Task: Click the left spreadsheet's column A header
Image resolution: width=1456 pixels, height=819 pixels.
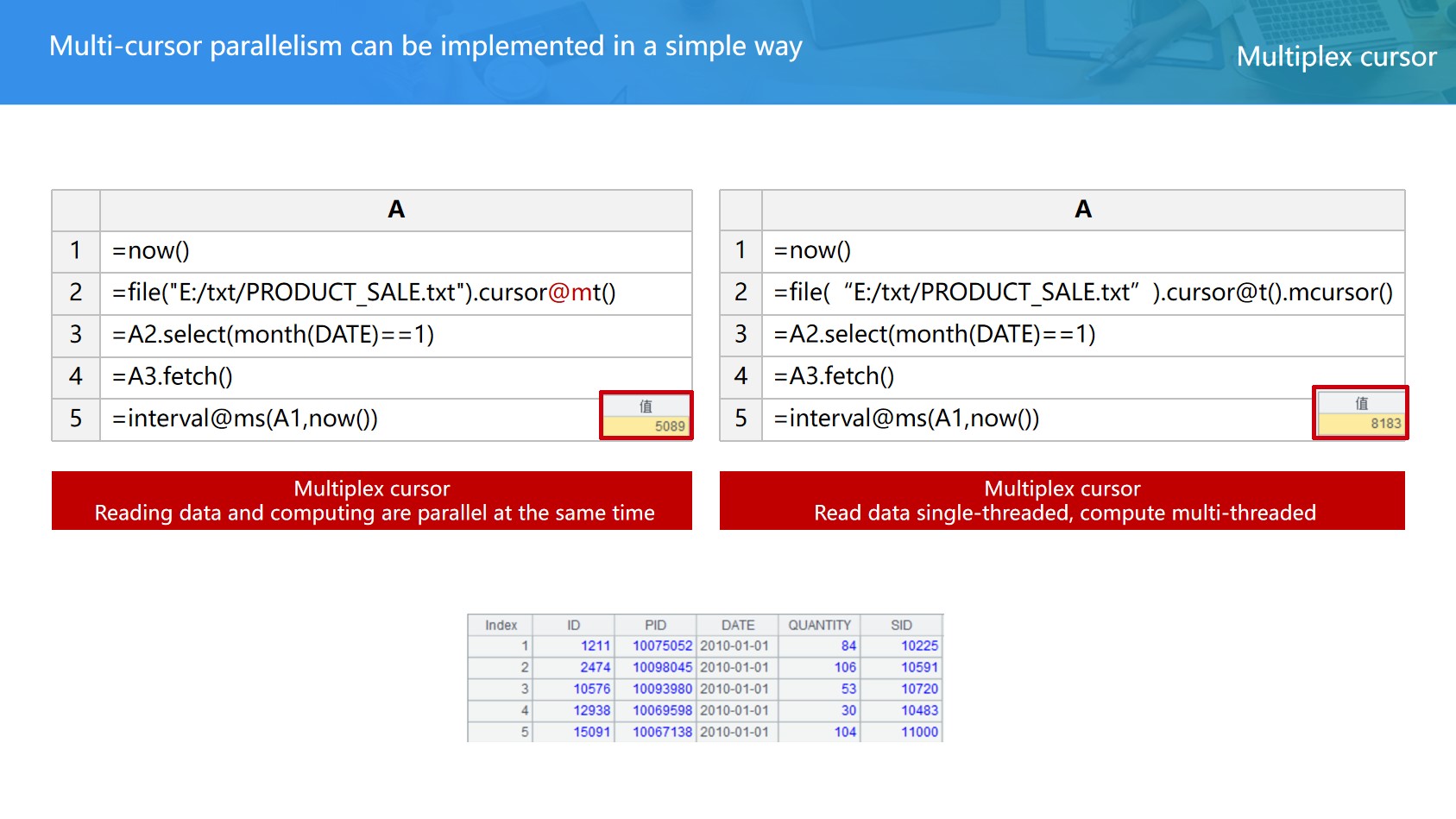Action: click(395, 210)
